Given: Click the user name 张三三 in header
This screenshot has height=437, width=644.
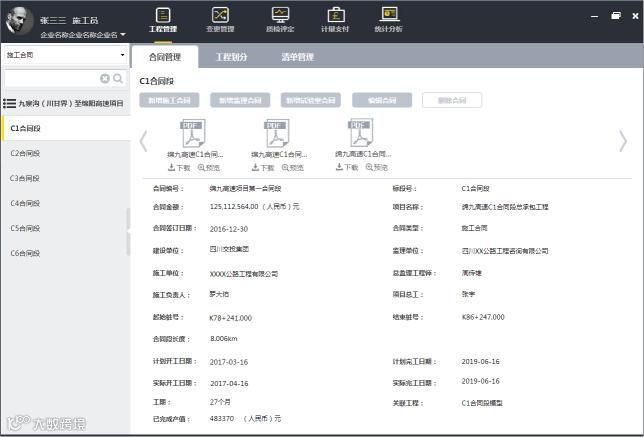Looking at the screenshot, I should pos(53,21).
